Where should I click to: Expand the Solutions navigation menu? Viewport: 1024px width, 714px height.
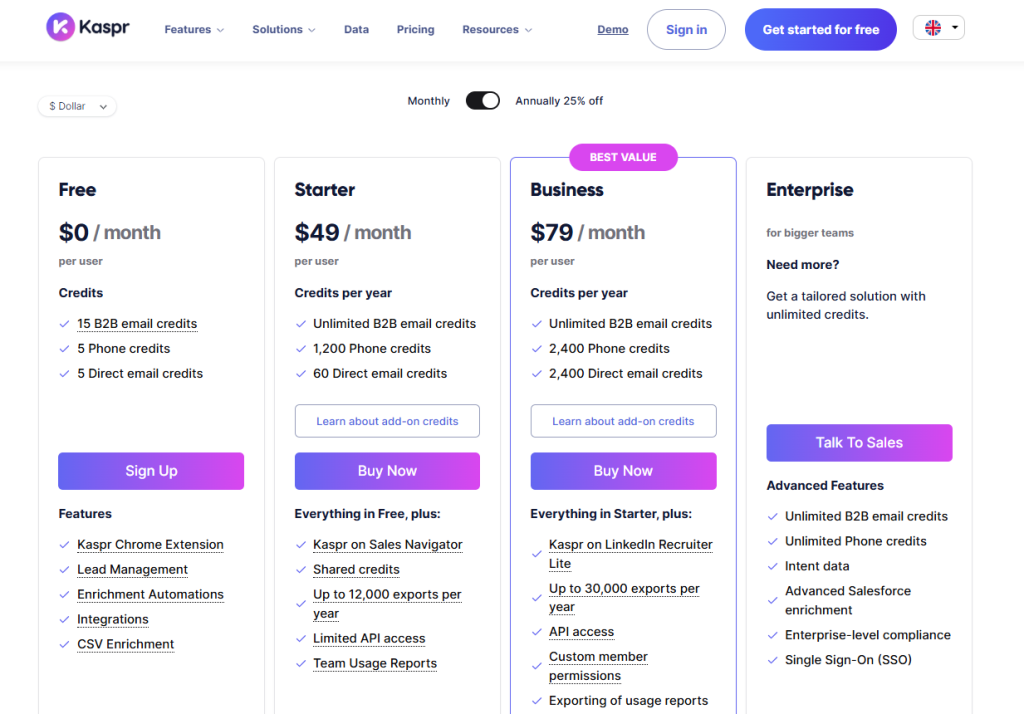(284, 30)
